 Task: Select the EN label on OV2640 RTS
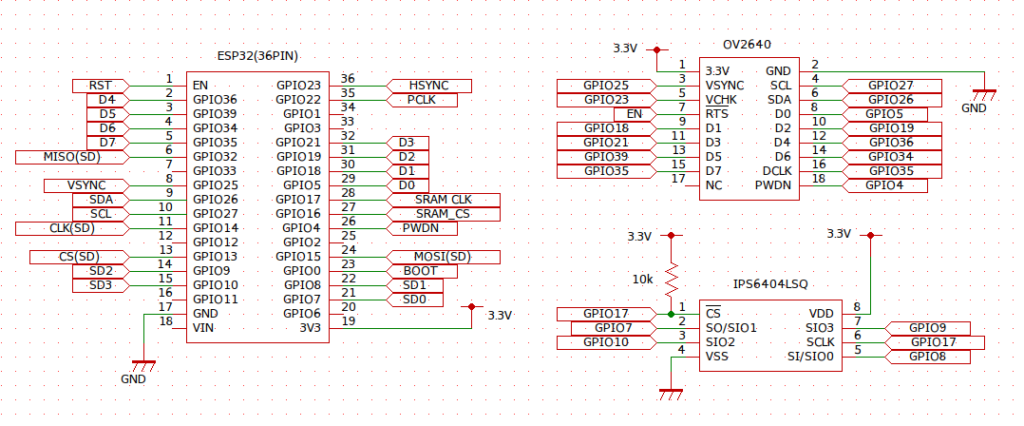tap(634, 114)
